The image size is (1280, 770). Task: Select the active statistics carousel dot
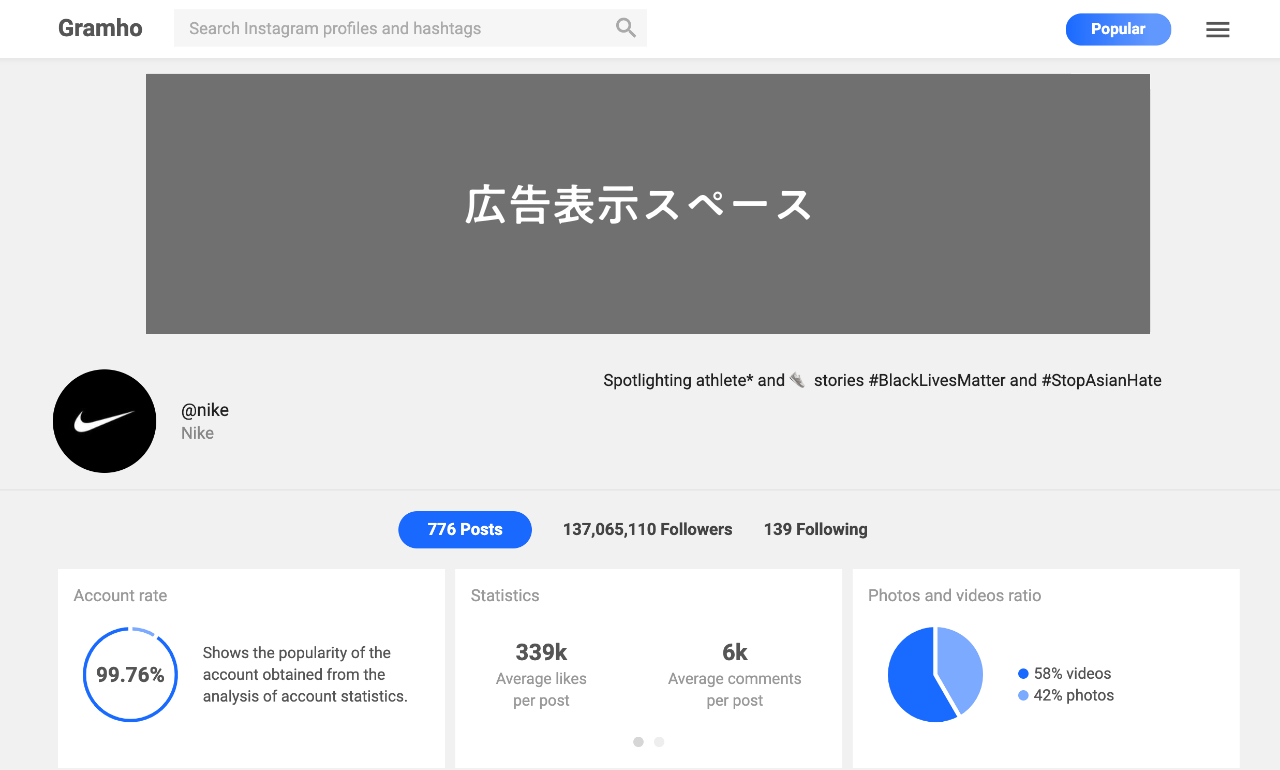[x=638, y=742]
